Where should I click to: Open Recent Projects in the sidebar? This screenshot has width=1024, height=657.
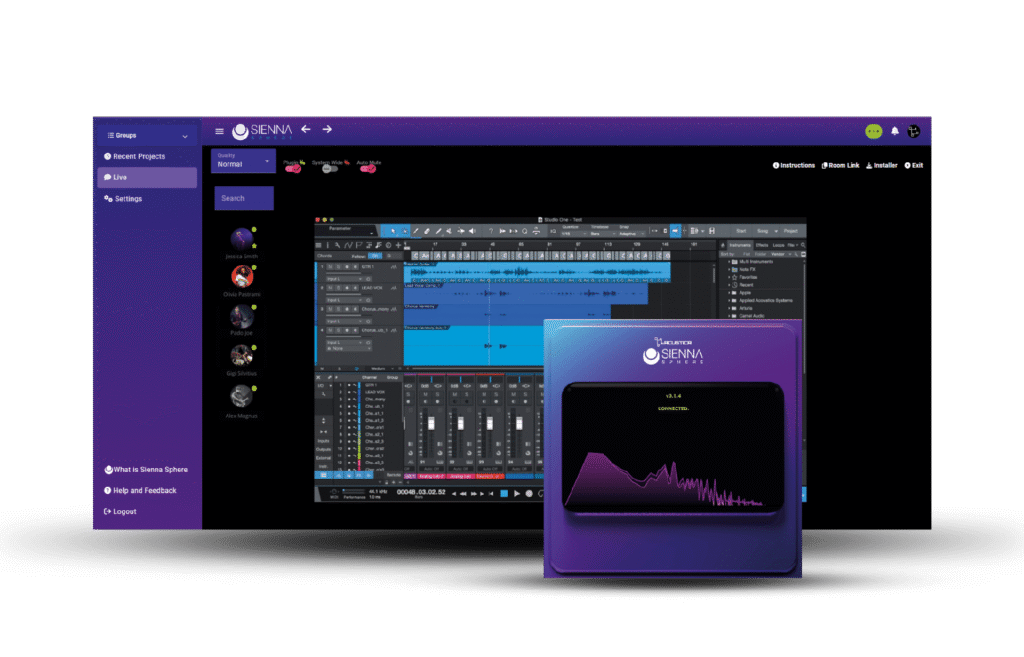click(x=135, y=157)
